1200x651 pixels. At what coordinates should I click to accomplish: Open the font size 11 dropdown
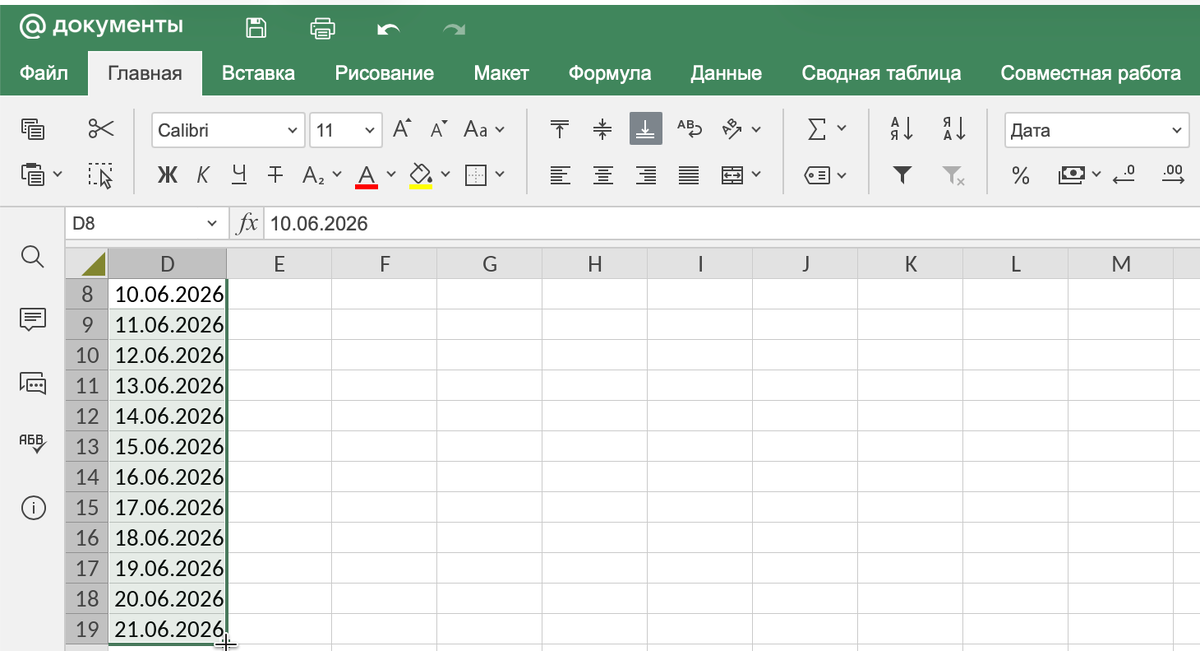370,130
